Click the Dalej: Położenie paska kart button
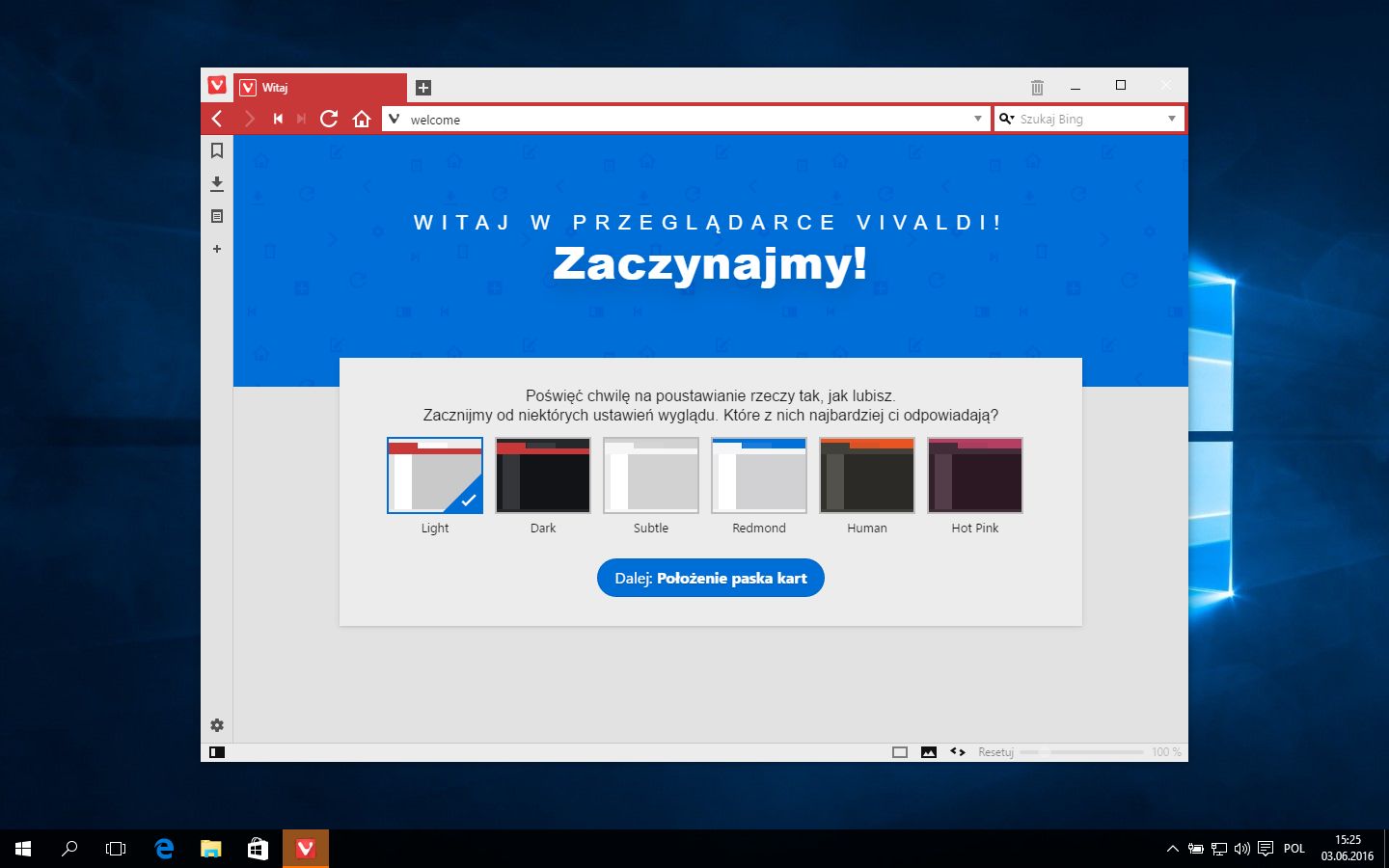This screenshot has width=1389, height=868. pyautogui.click(x=711, y=578)
